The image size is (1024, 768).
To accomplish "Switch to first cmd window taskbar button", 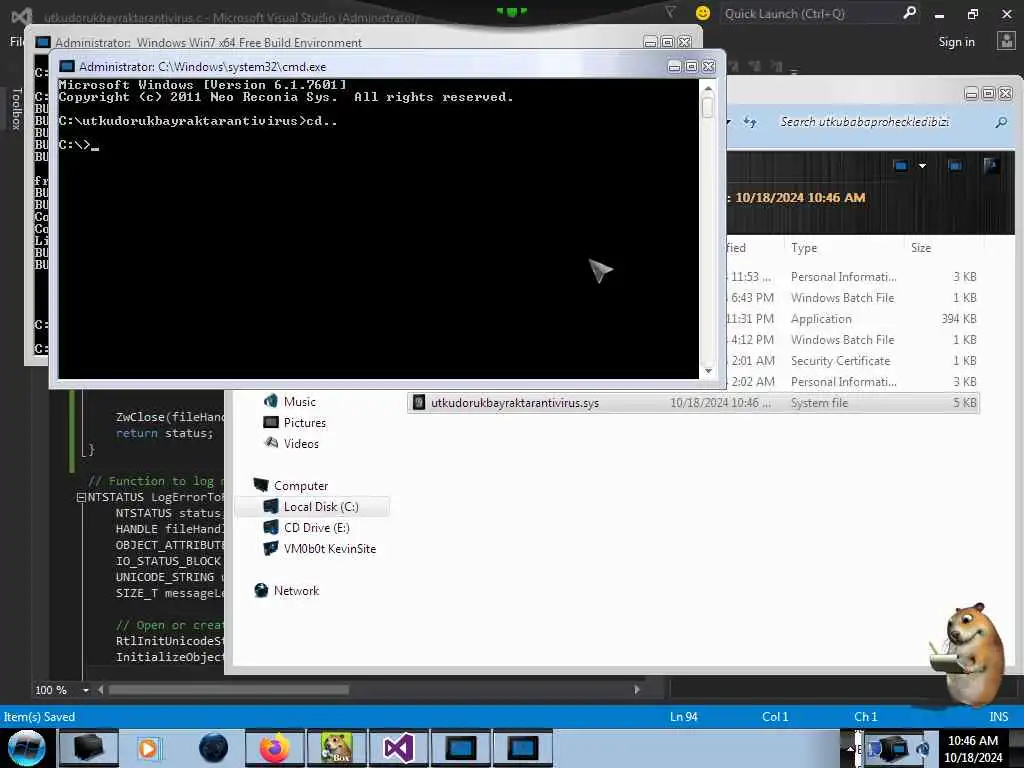I will click(460, 748).
